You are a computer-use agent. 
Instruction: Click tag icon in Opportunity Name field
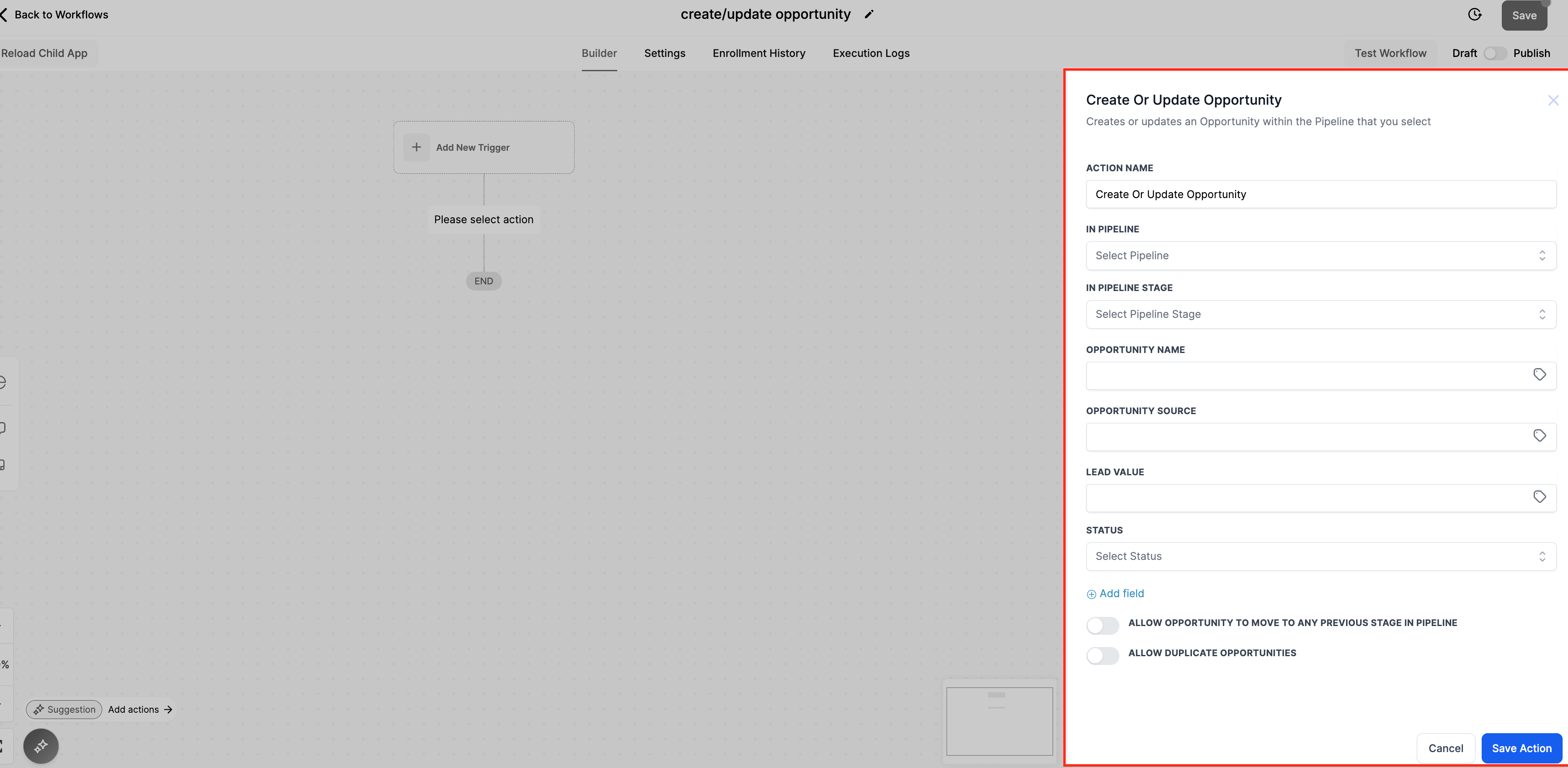tap(1540, 375)
